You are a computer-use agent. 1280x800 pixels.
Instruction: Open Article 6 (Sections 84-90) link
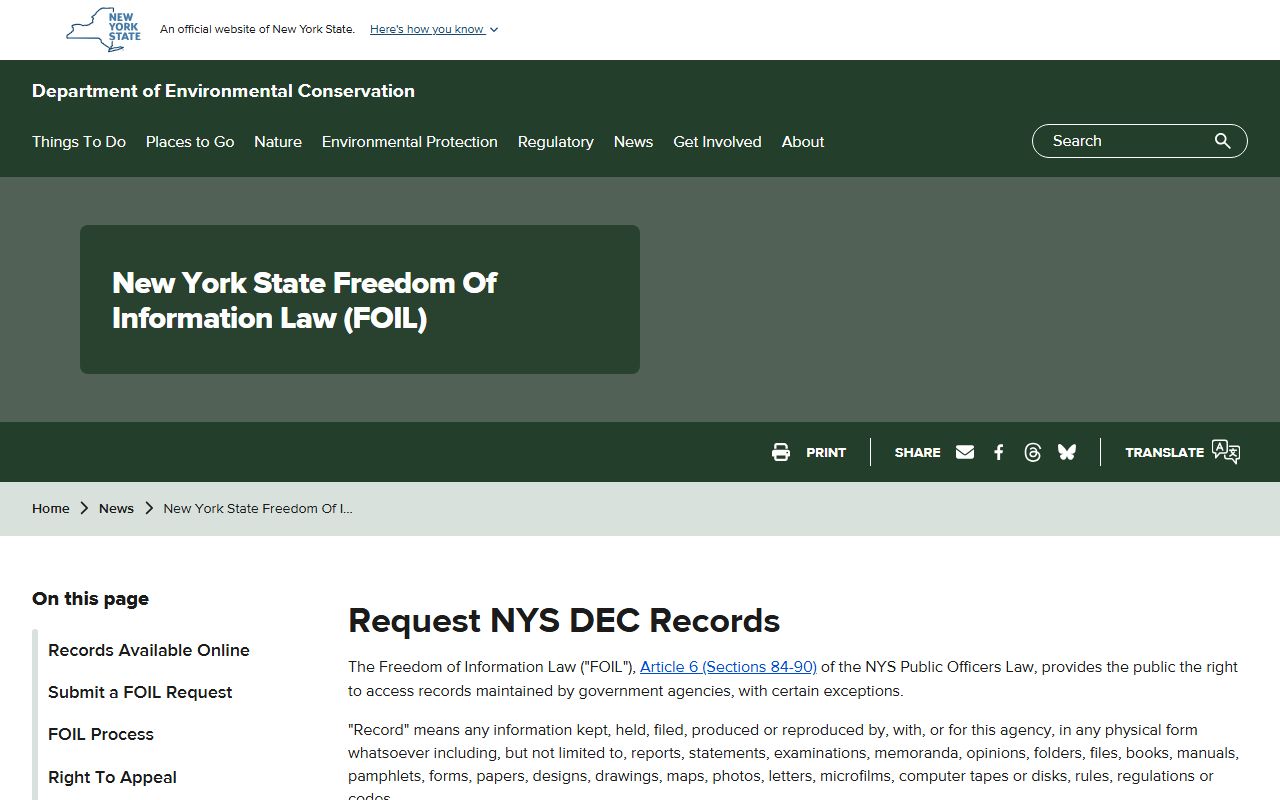pyautogui.click(x=728, y=667)
